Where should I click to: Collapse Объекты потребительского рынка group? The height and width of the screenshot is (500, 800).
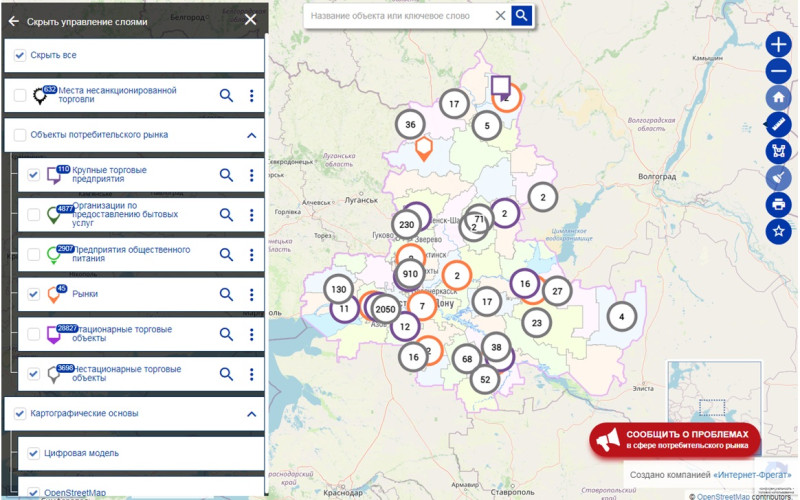click(x=251, y=135)
